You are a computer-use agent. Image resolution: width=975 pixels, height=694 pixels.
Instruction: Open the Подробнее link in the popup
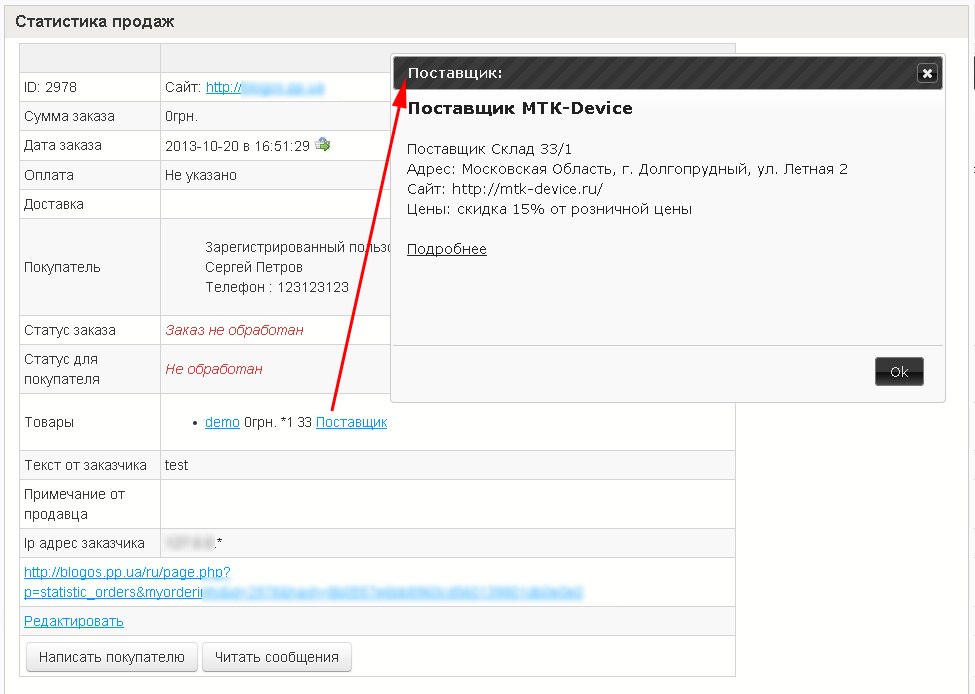(446, 249)
